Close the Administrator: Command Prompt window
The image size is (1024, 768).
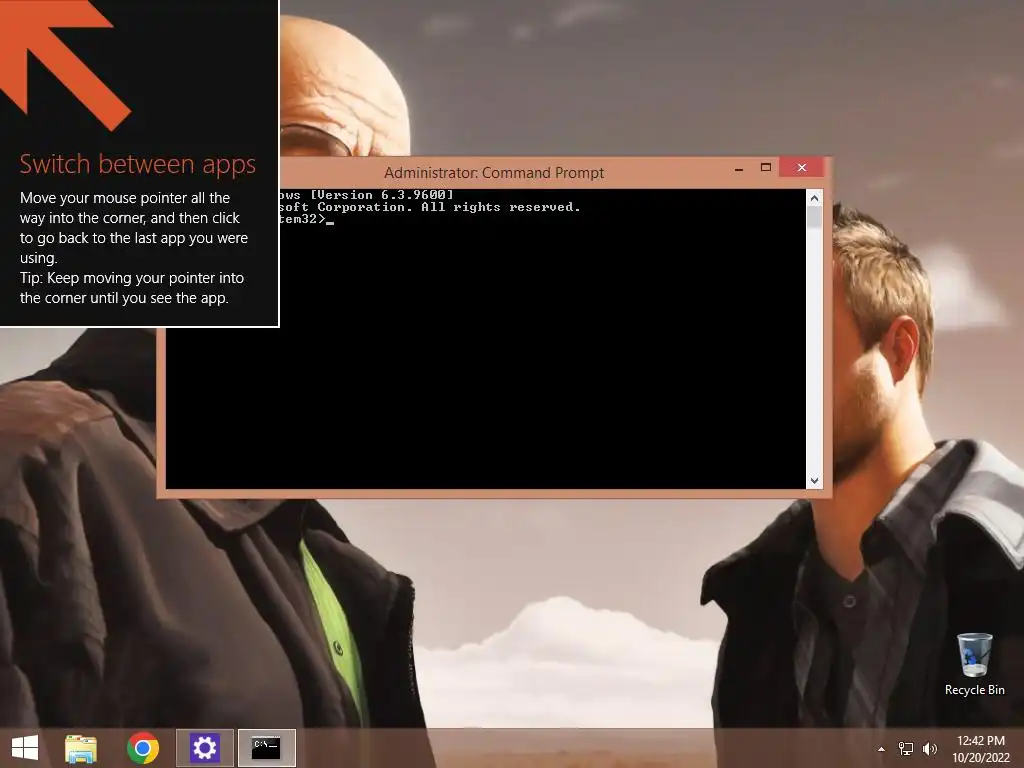coord(802,168)
